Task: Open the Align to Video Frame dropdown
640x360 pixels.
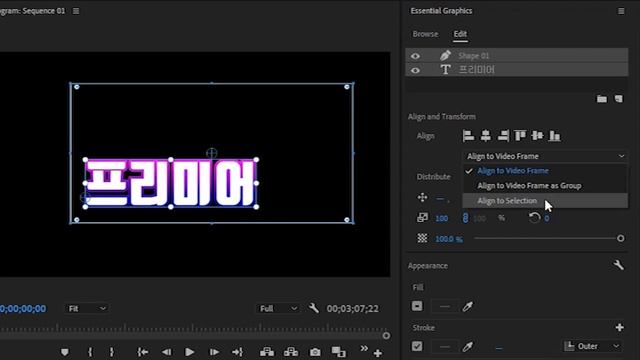Action: click(545, 156)
